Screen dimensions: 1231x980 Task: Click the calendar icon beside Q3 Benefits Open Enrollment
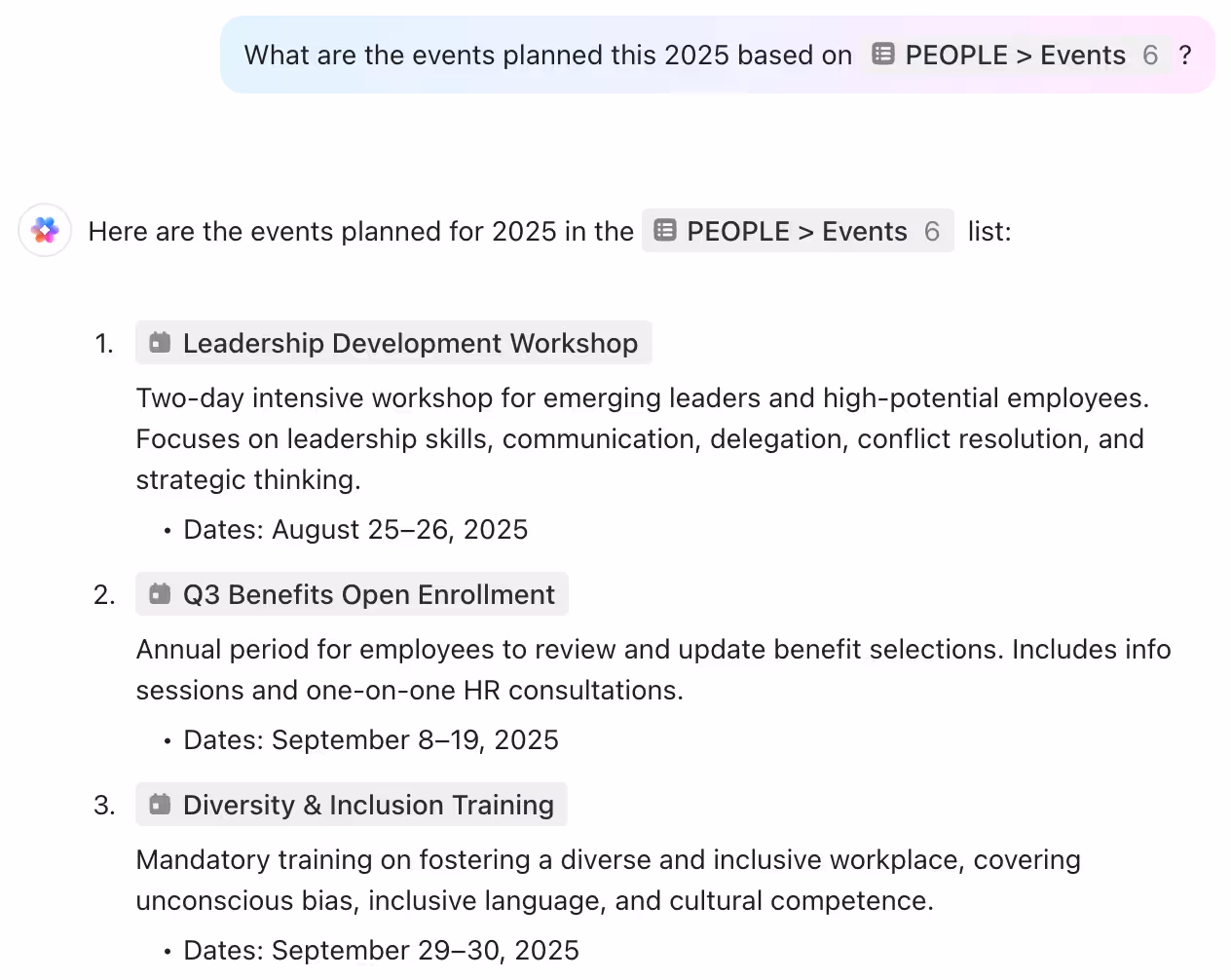point(159,593)
